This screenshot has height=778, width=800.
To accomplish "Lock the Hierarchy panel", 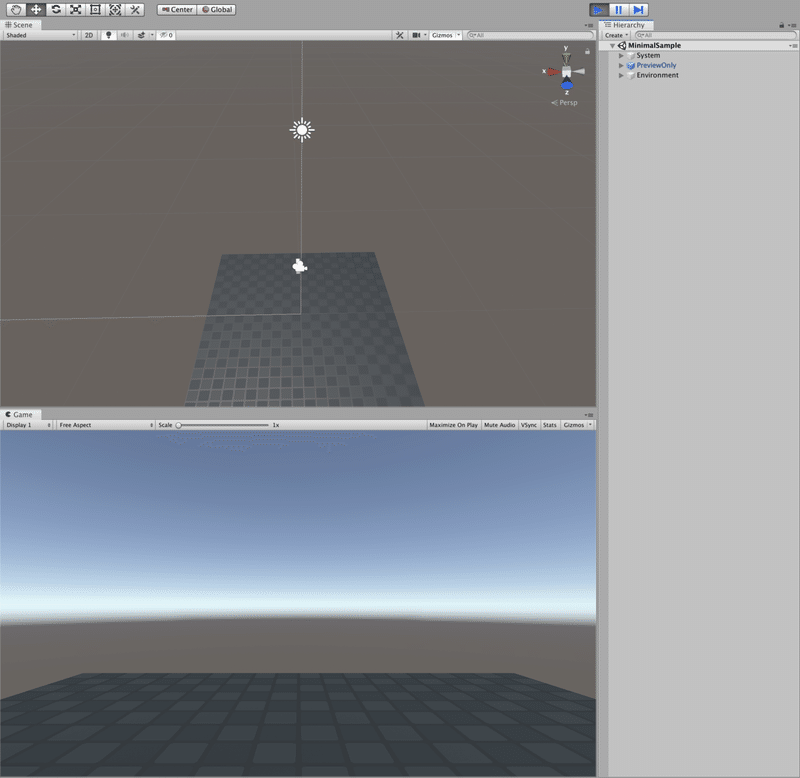I will [781, 25].
